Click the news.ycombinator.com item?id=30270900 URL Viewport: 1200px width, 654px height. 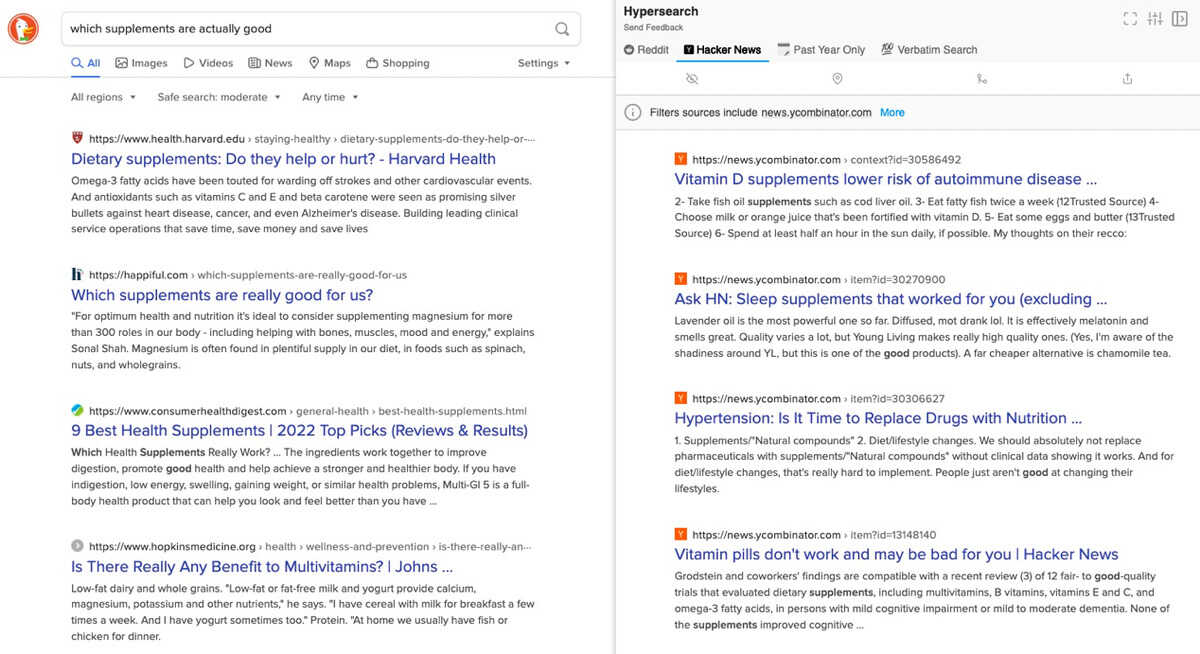[818, 279]
